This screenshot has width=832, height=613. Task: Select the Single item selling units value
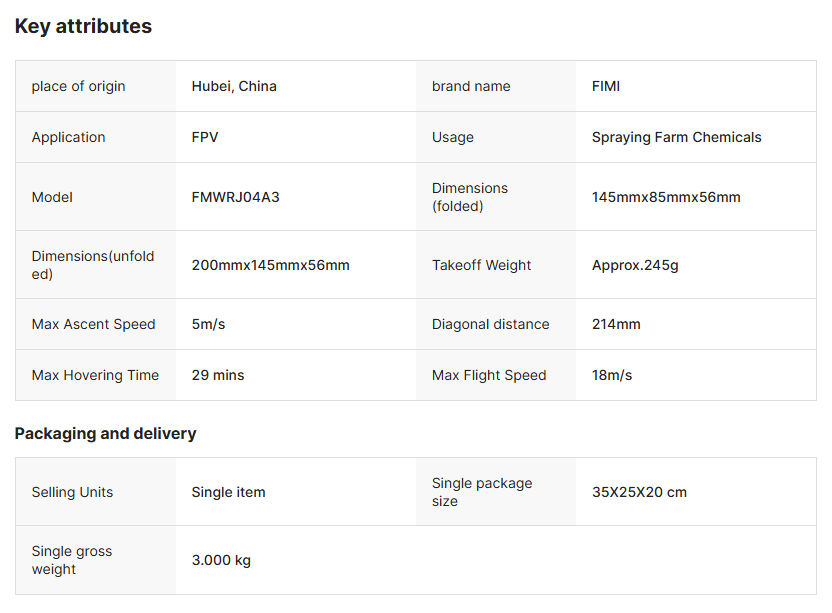pyautogui.click(x=228, y=492)
